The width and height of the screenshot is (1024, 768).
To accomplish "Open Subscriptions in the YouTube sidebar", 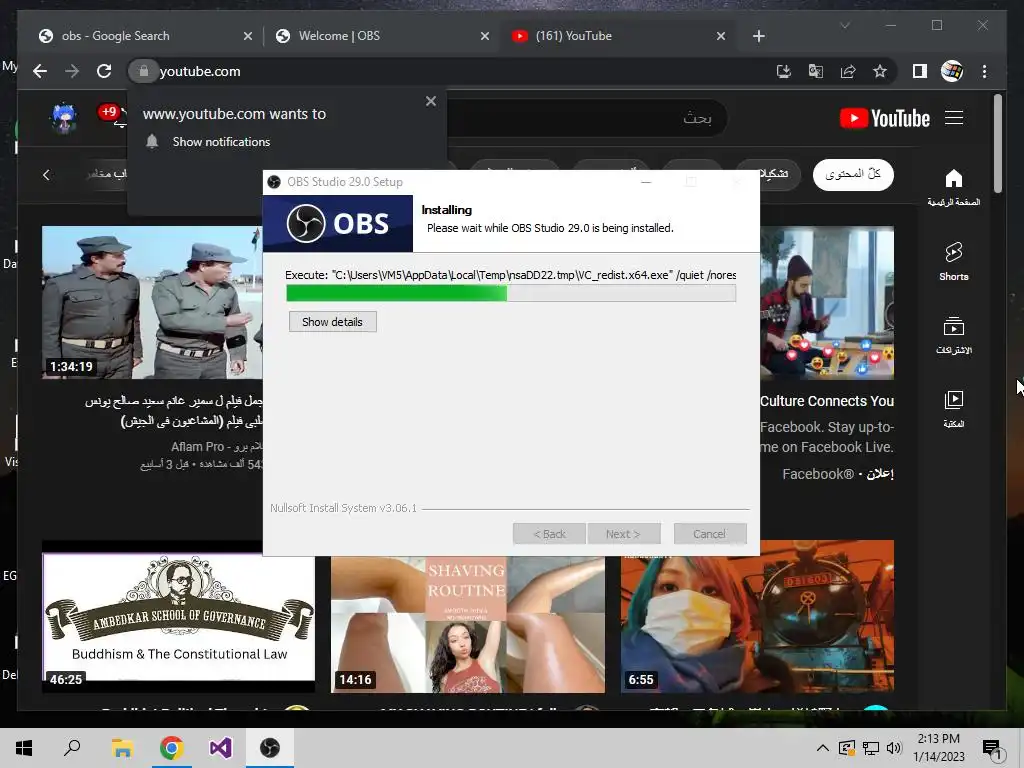I will pyautogui.click(x=953, y=336).
